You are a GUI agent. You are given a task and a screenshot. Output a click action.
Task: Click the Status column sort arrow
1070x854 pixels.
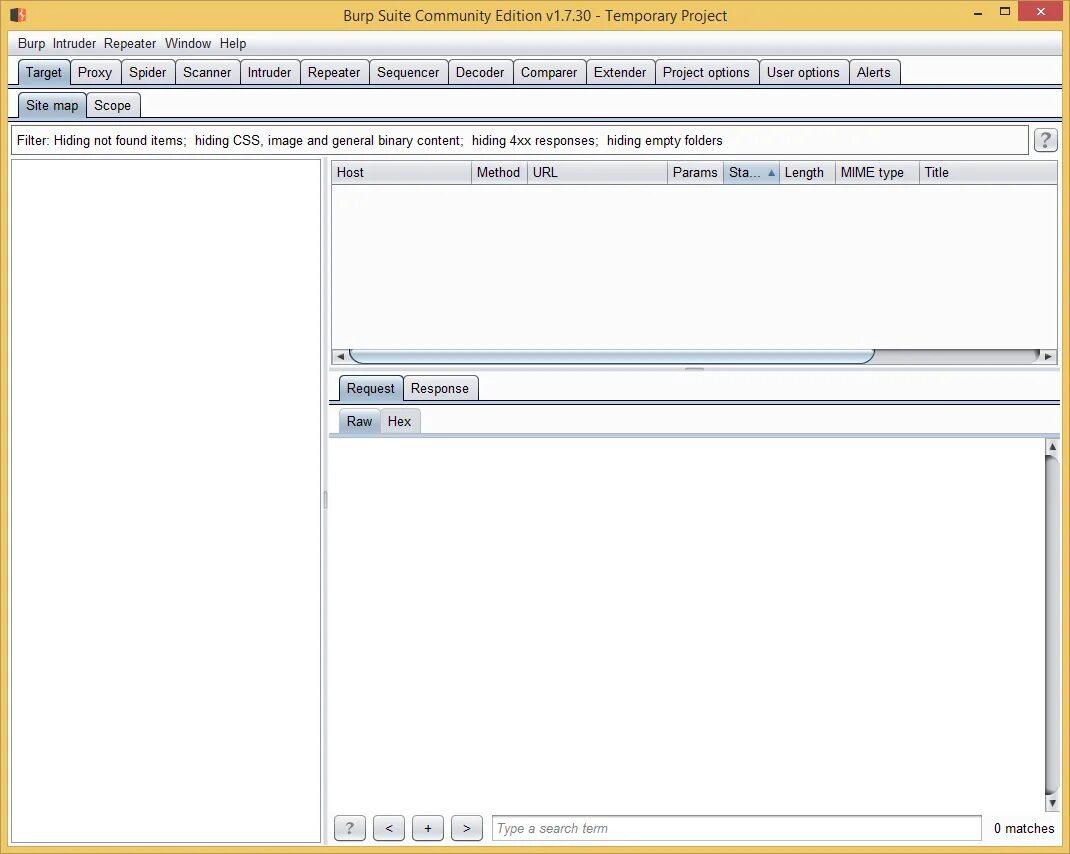click(x=771, y=173)
